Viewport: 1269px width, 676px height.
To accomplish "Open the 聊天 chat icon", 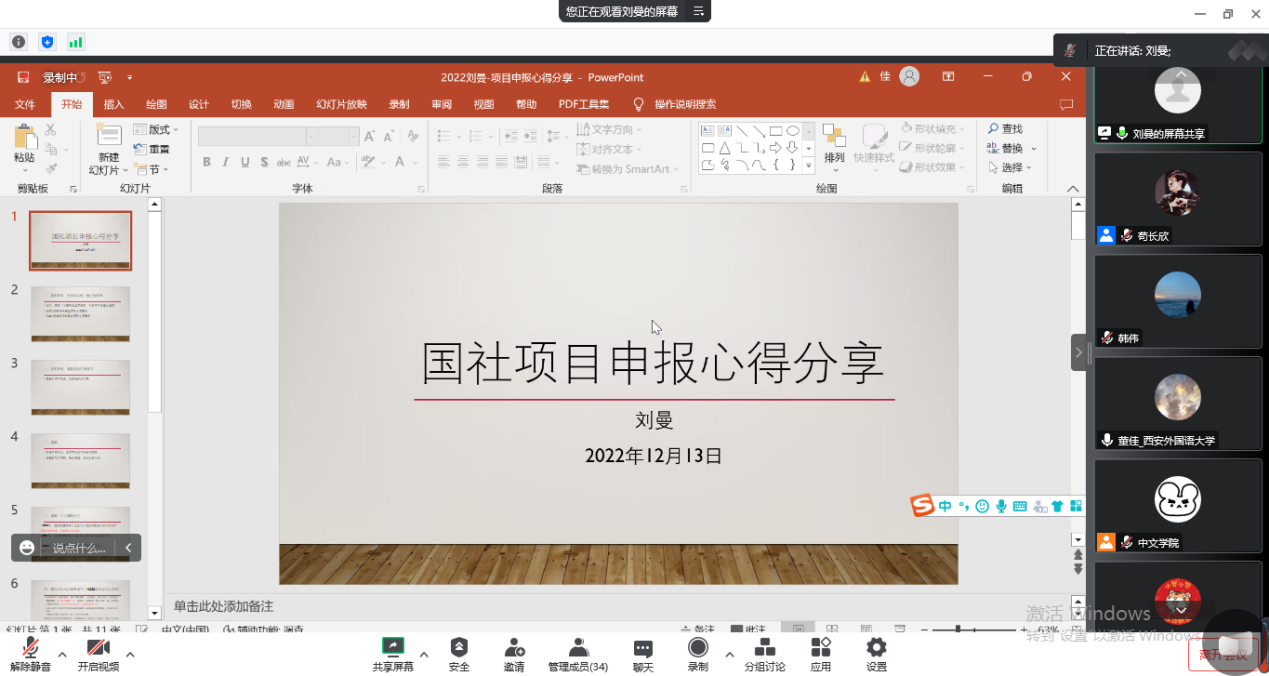I will [x=643, y=649].
